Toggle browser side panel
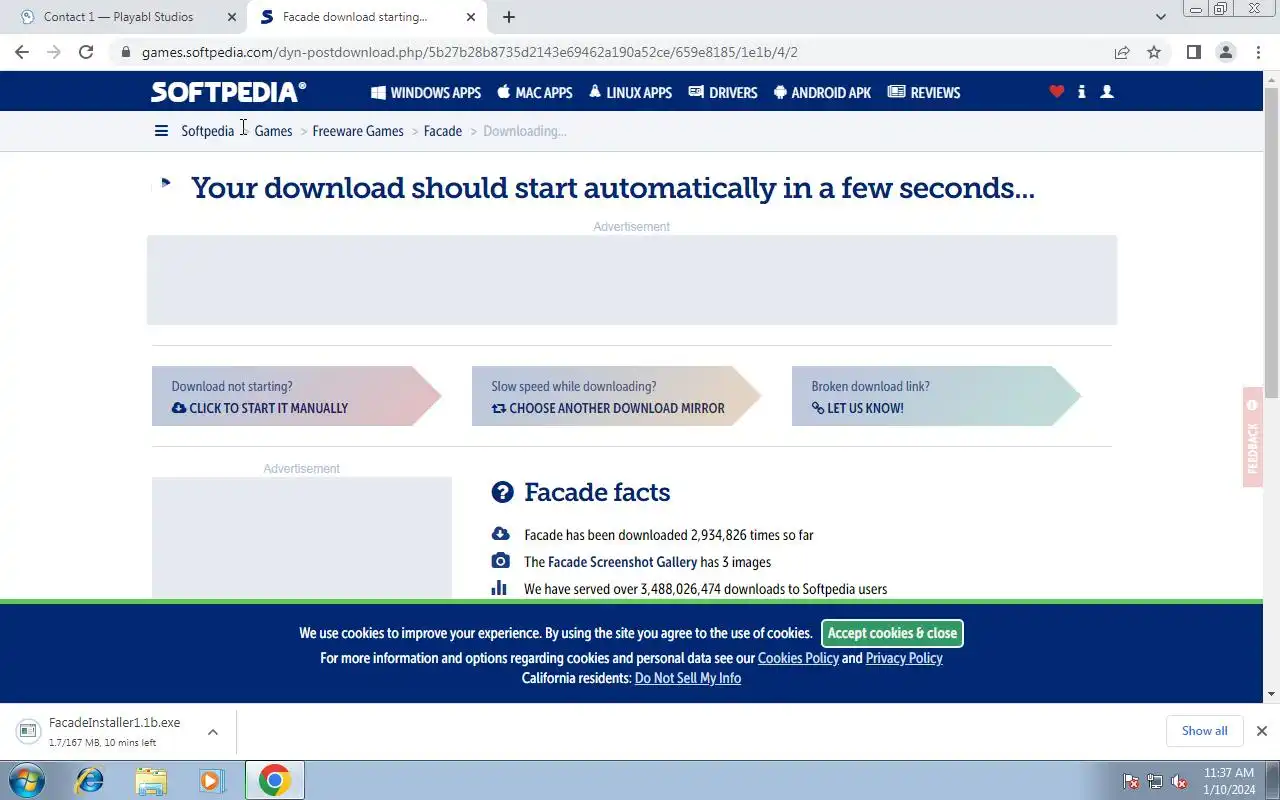Viewport: 1280px width, 800px height. click(x=1193, y=52)
